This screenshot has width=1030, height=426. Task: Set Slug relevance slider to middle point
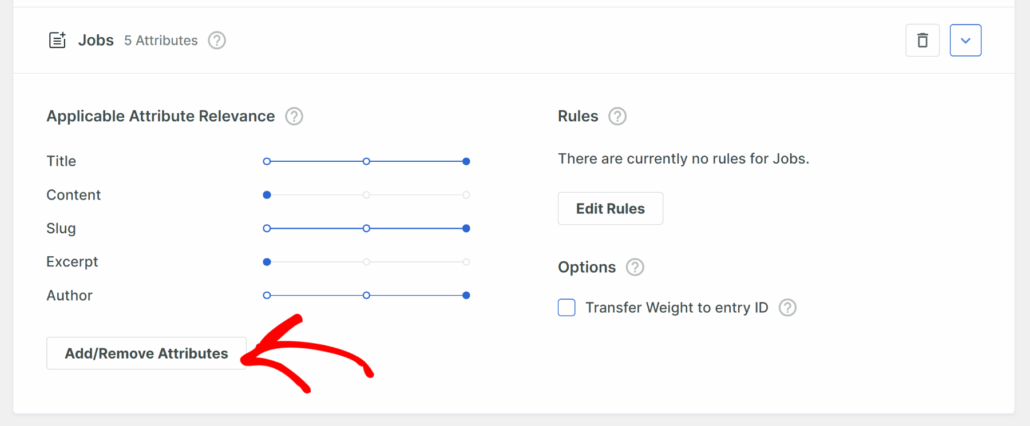click(367, 228)
